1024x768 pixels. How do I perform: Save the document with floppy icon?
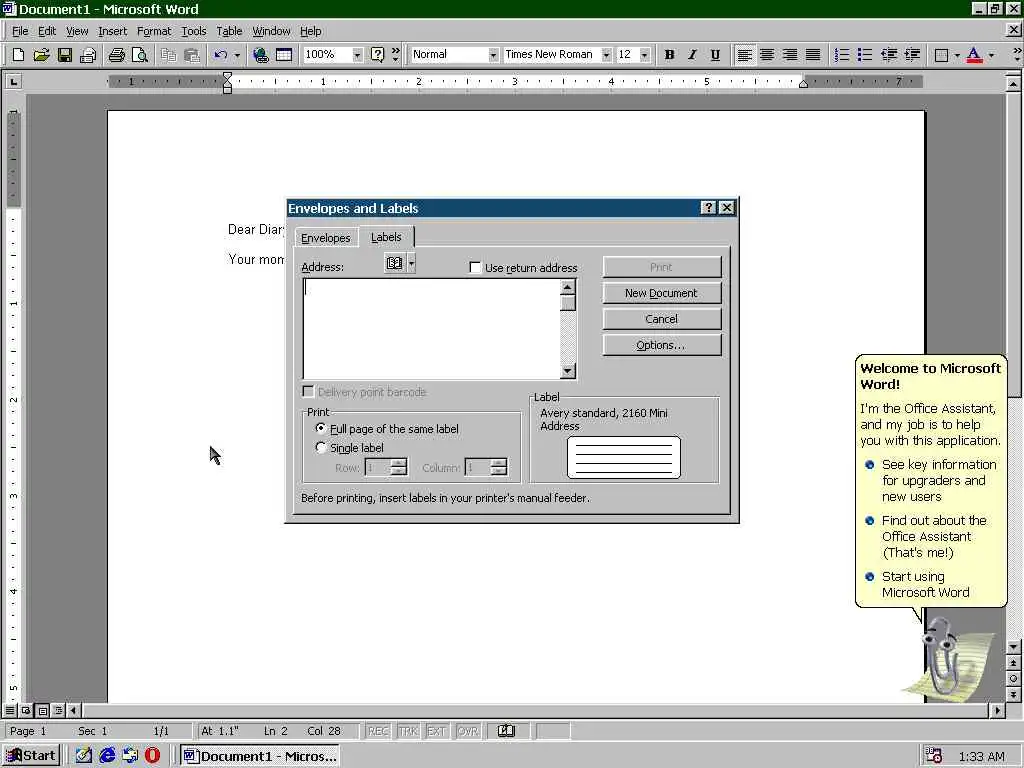[x=65, y=55]
